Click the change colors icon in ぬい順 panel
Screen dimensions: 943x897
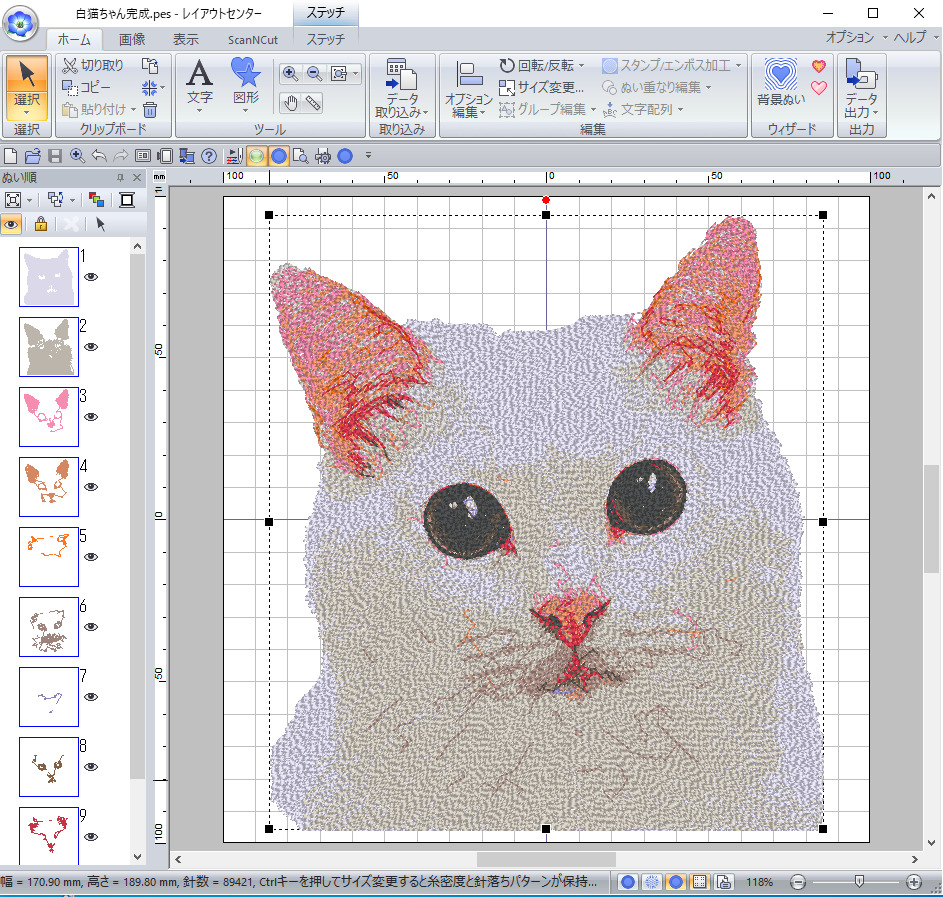tap(96, 200)
